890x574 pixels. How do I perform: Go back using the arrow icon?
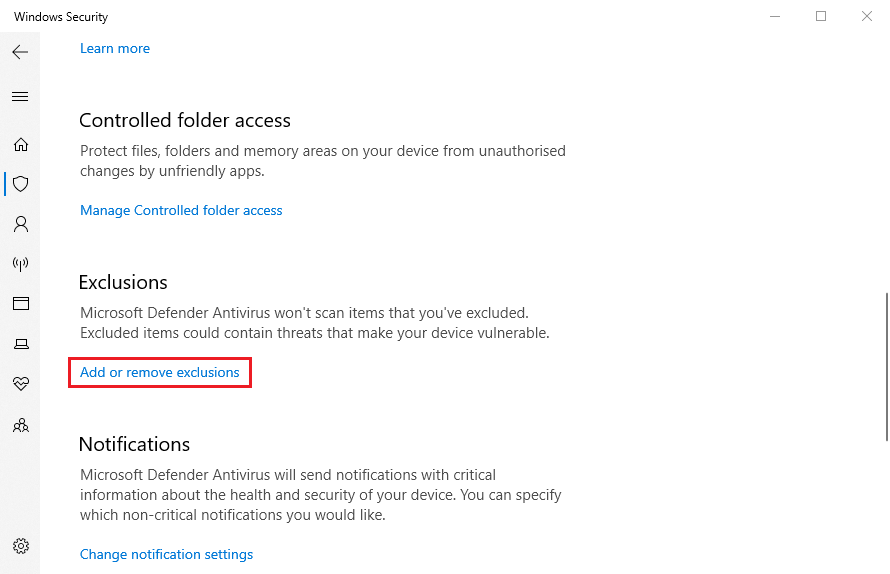[x=20, y=52]
